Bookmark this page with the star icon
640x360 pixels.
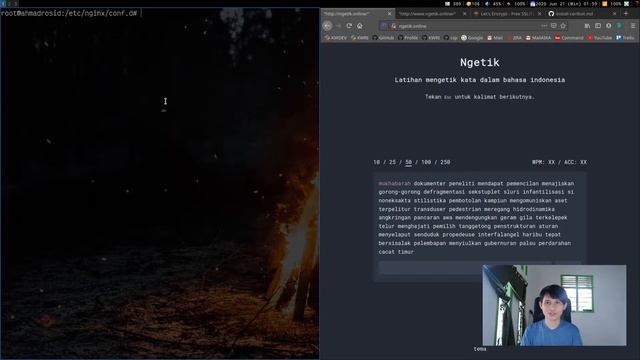coord(563,25)
